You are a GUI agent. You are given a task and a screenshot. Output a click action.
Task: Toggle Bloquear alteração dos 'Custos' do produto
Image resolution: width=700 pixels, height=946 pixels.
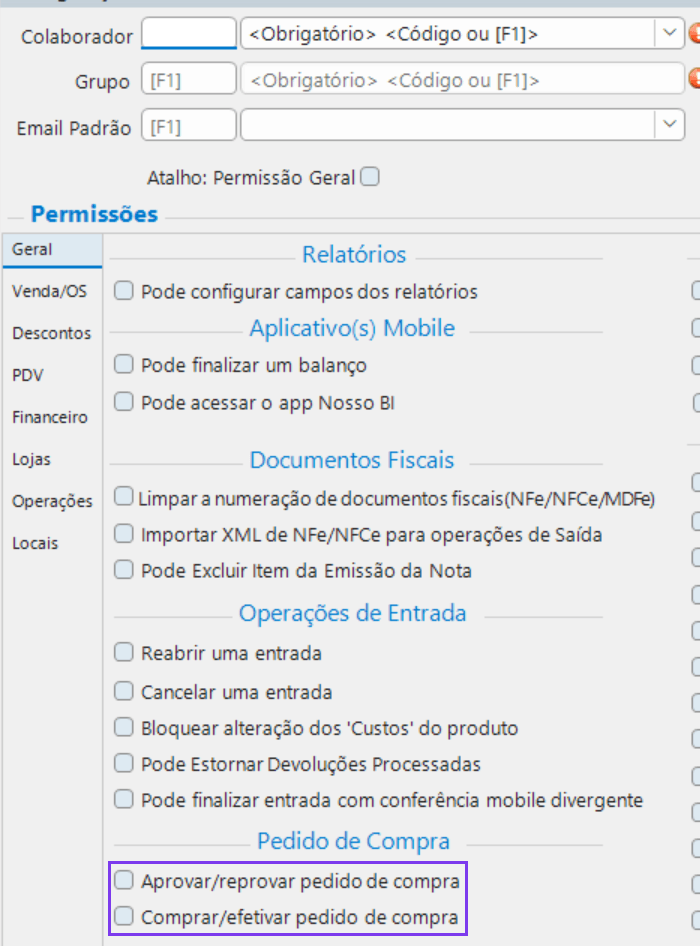(x=124, y=728)
